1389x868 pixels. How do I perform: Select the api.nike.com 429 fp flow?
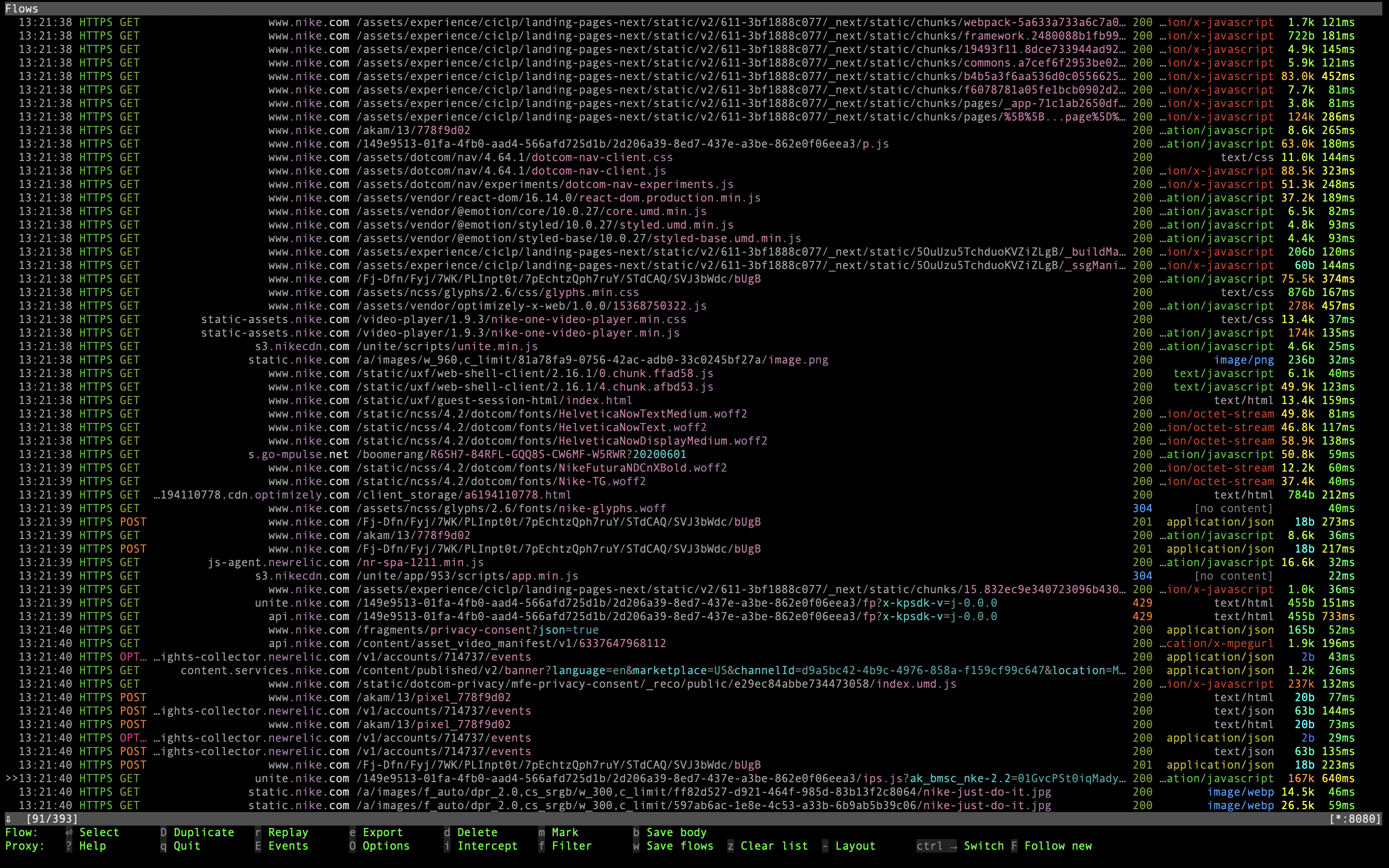pos(694,617)
